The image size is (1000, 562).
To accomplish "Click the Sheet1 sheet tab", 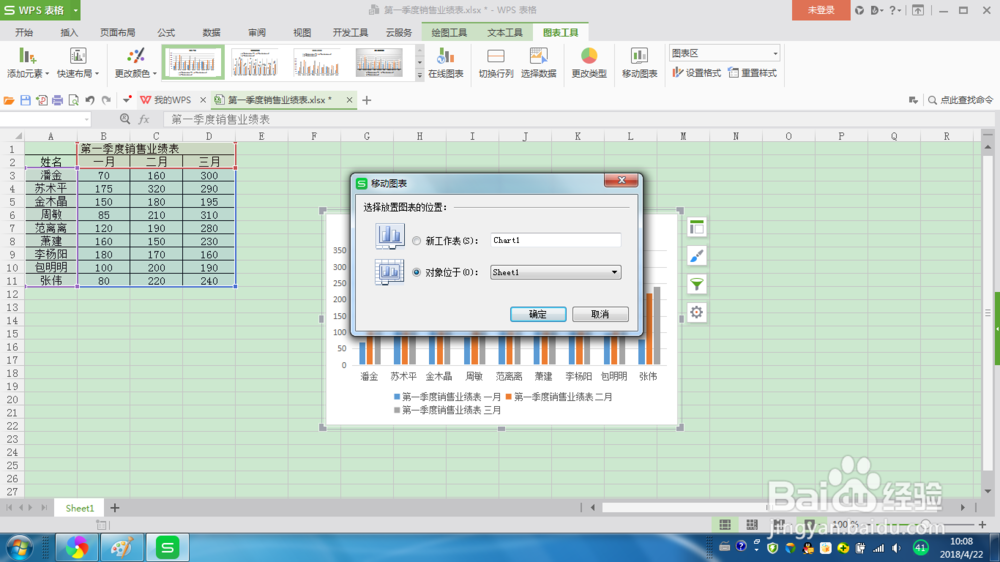I will [x=80, y=508].
